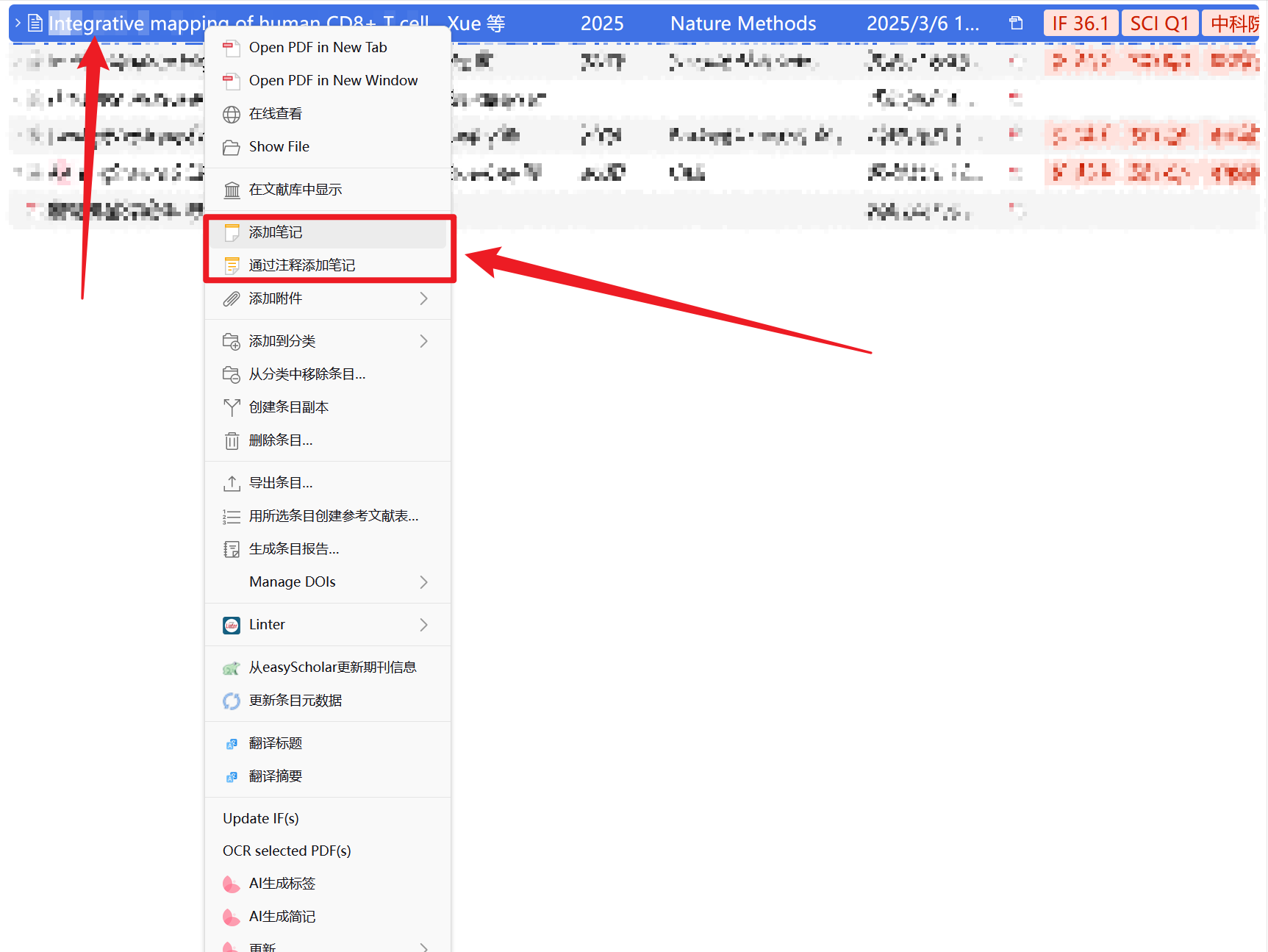Click the folder icon beside Show File
This screenshot has width=1268, height=952.
232,147
